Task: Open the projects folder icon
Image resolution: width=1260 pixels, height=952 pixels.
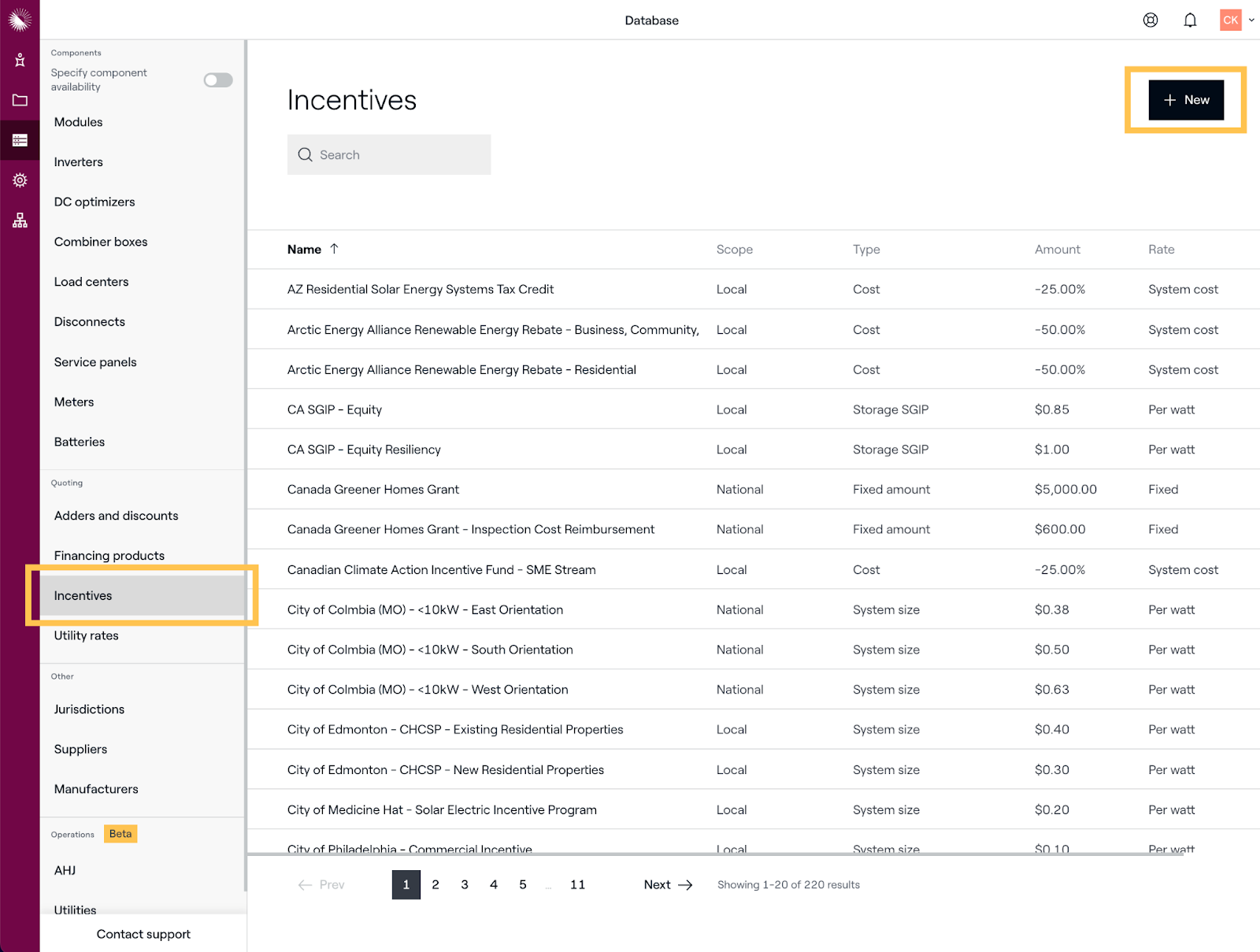Action: click(20, 100)
